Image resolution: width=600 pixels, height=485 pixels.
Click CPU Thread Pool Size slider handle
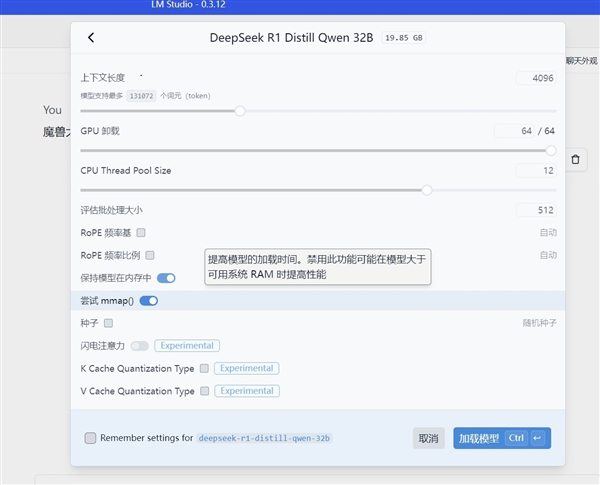[x=427, y=190]
